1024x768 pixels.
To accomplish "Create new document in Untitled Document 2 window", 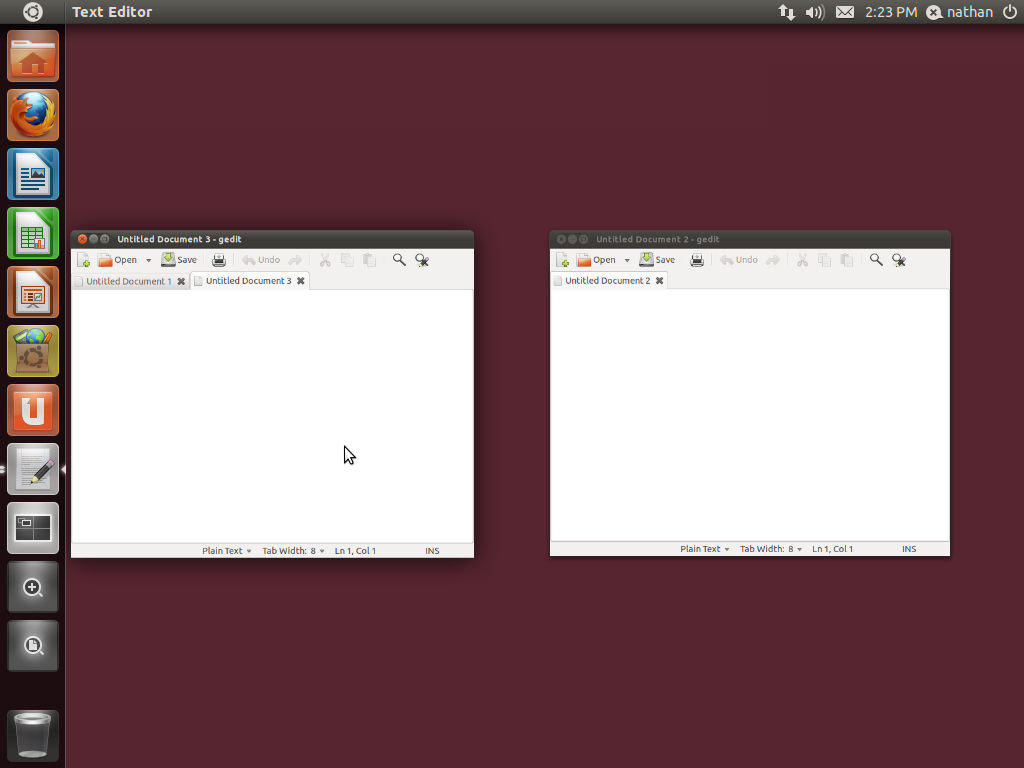I will click(x=563, y=260).
